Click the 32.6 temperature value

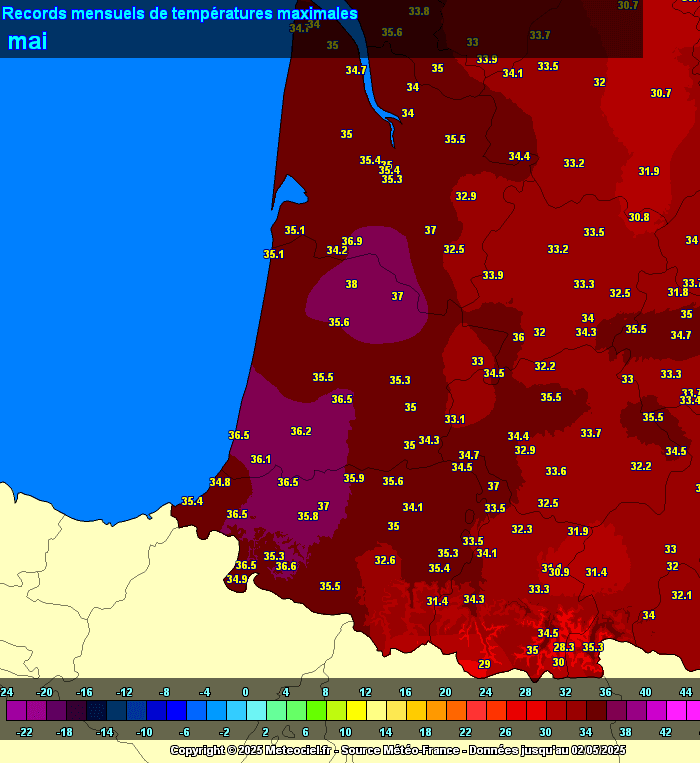click(x=384, y=560)
